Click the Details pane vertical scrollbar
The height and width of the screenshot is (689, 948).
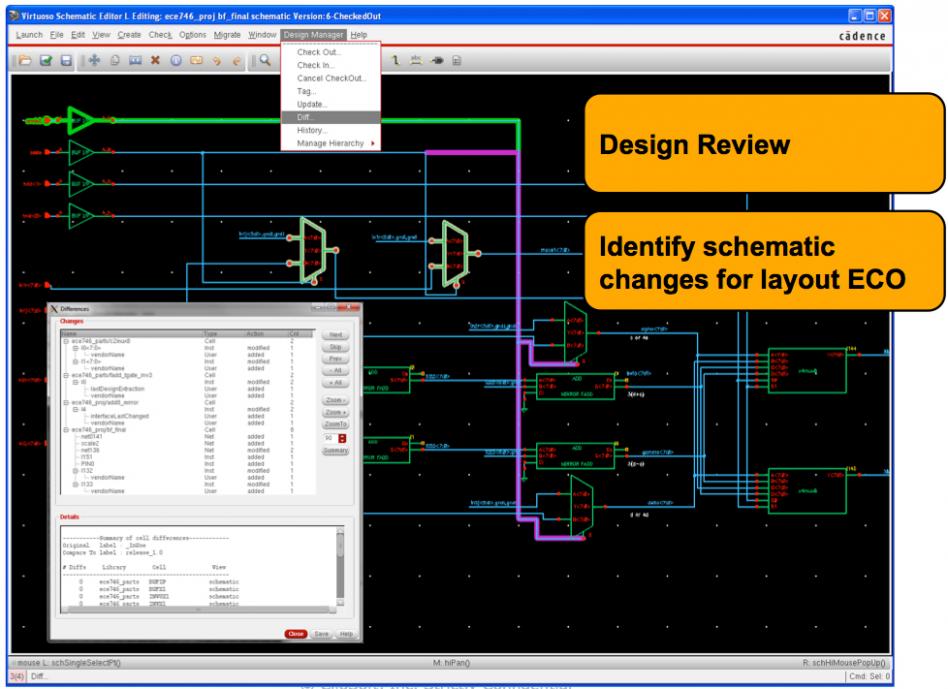(x=340, y=566)
